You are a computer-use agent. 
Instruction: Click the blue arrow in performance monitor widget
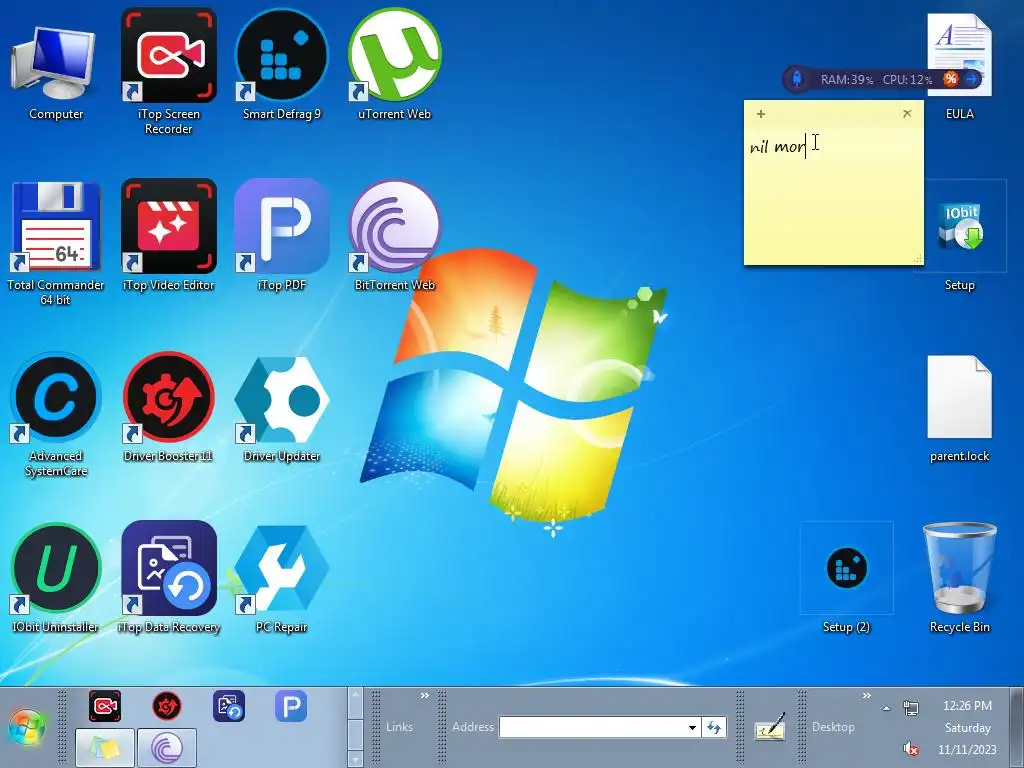[x=972, y=79]
